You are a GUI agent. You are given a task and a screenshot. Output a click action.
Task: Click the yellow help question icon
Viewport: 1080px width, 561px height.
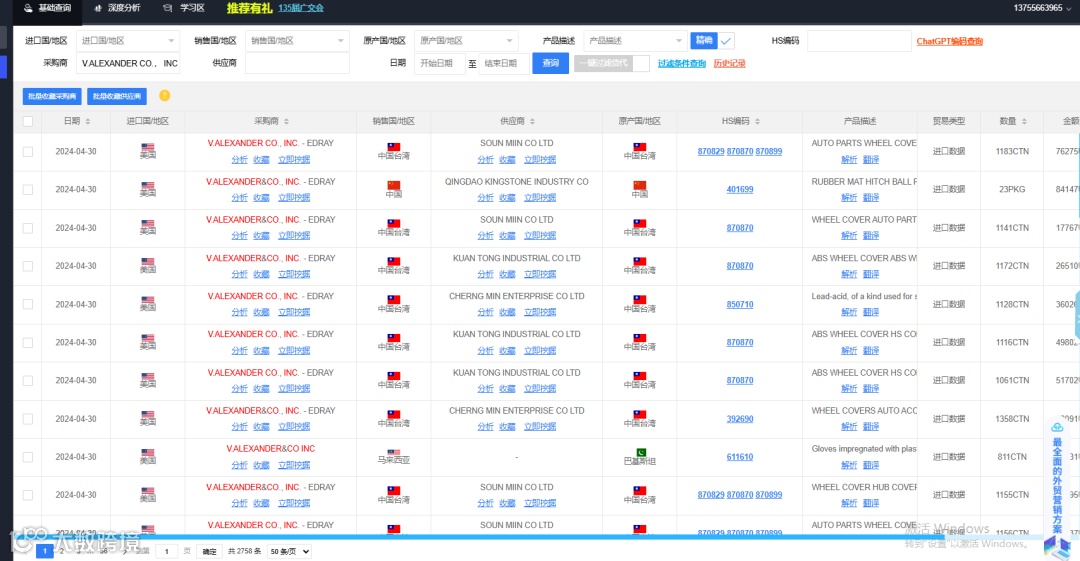click(x=165, y=96)
